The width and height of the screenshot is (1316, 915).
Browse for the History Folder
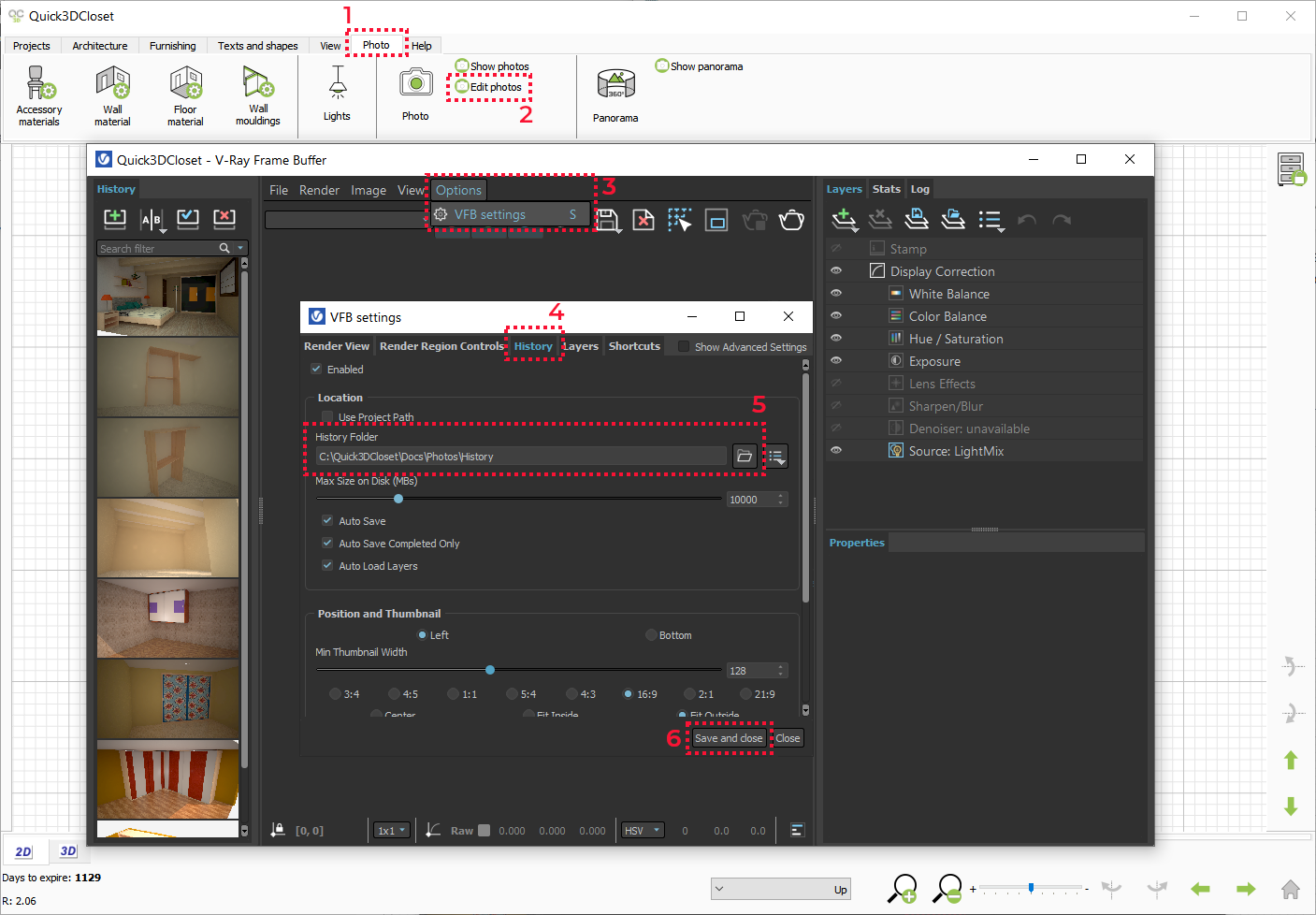[x=745, y=457]
